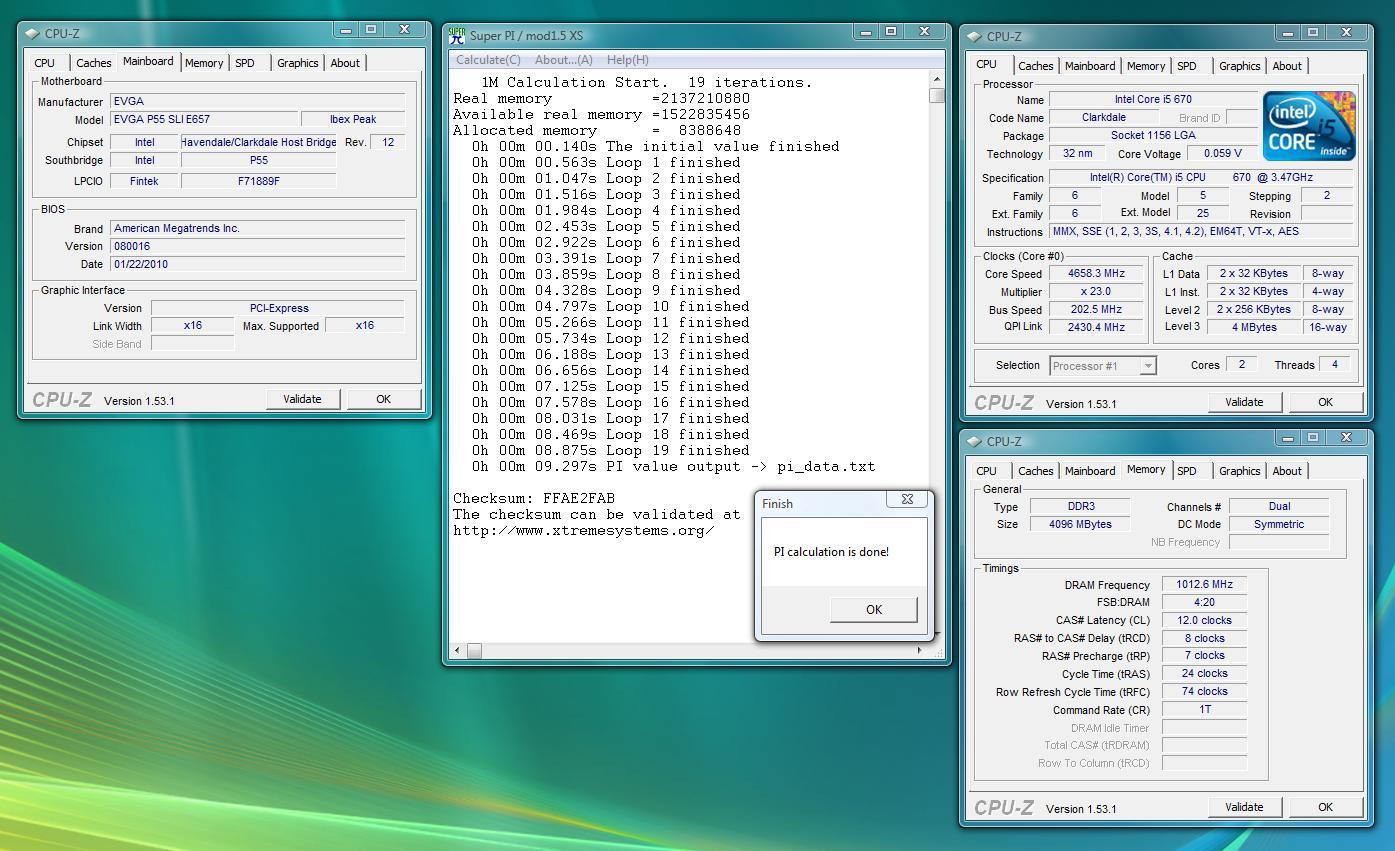Click the Super PI scroll up arrow
The height and width of the screenshot is (851, 1395).
[x=937, y=79]
